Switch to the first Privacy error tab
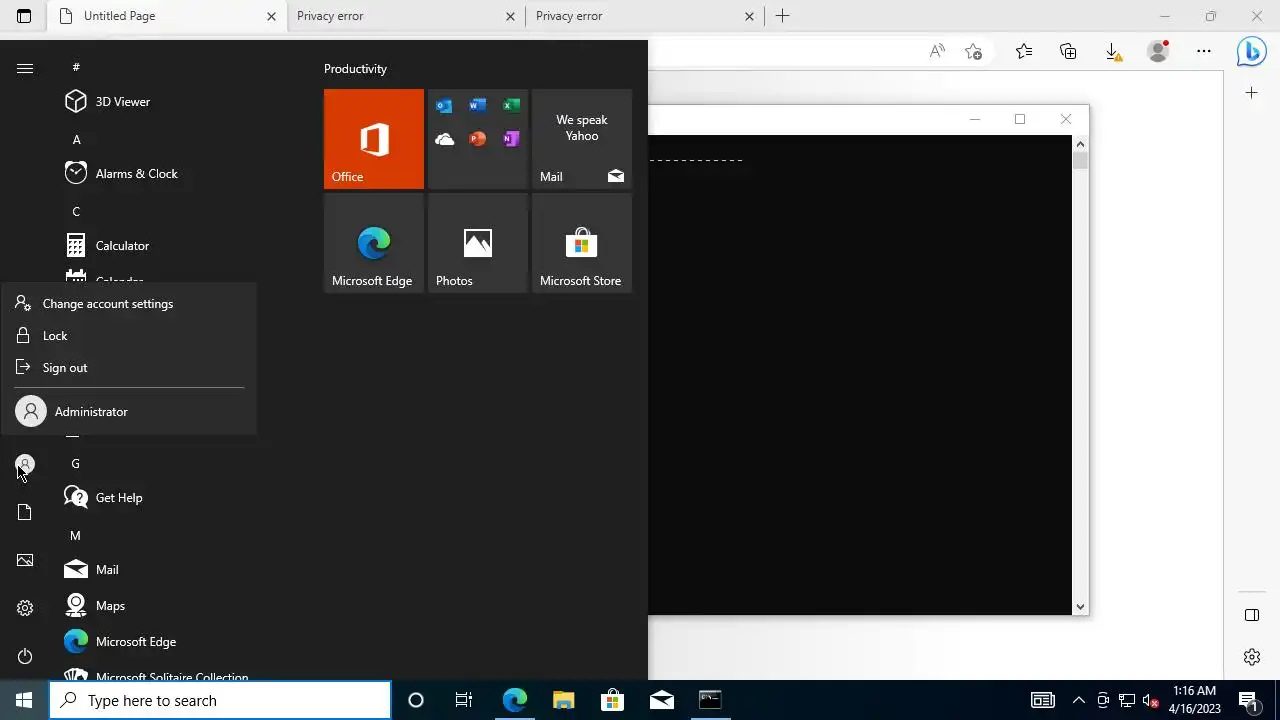1280x720 pixels. (x=403, y=16)
